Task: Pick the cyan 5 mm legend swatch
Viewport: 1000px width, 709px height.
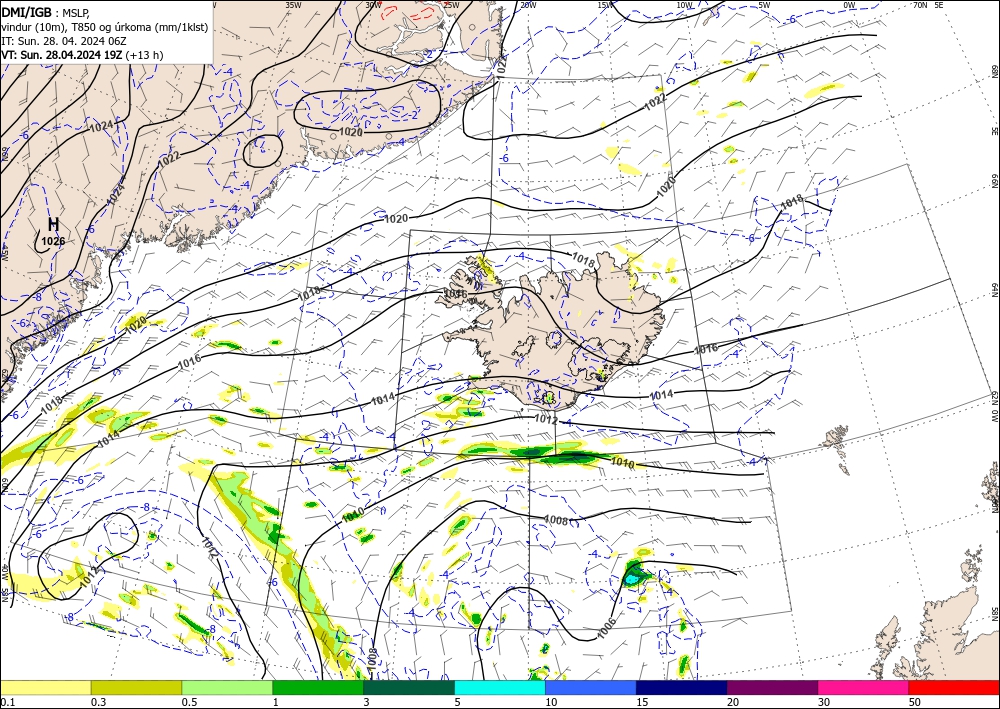Action: point(500,687)
